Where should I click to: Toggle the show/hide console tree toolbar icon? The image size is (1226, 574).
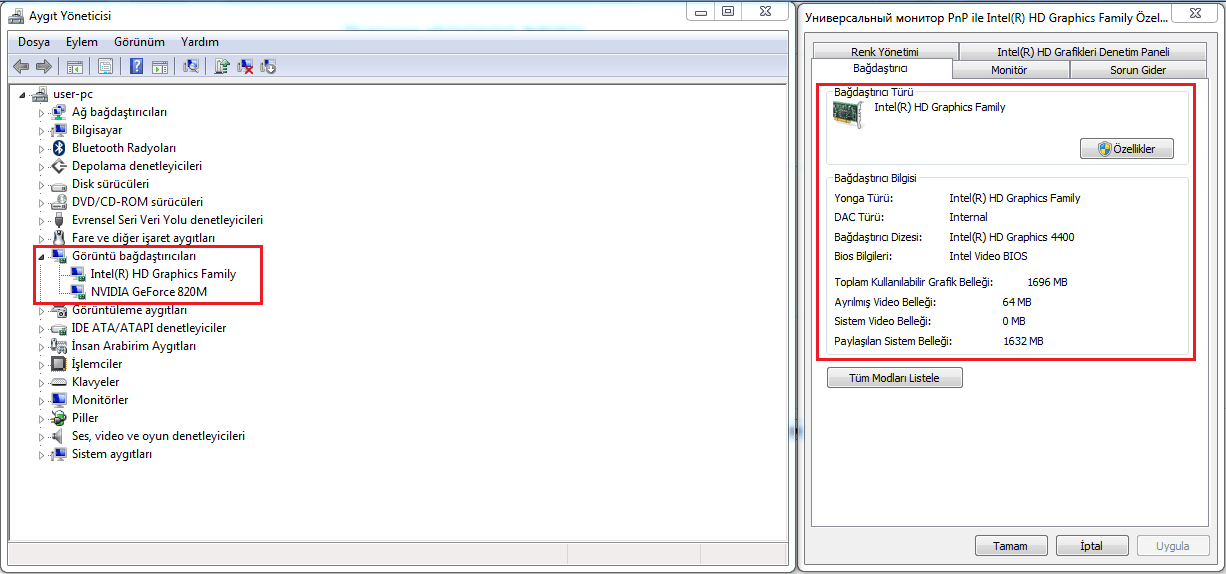[74, 66]
